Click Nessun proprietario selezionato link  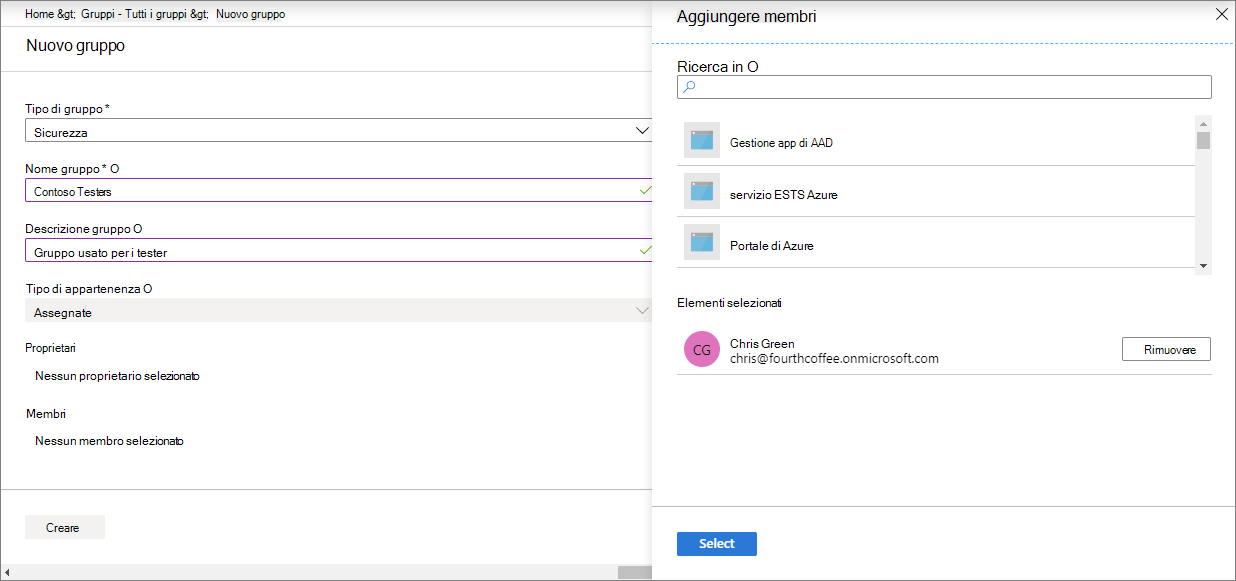tap(117, 376)
